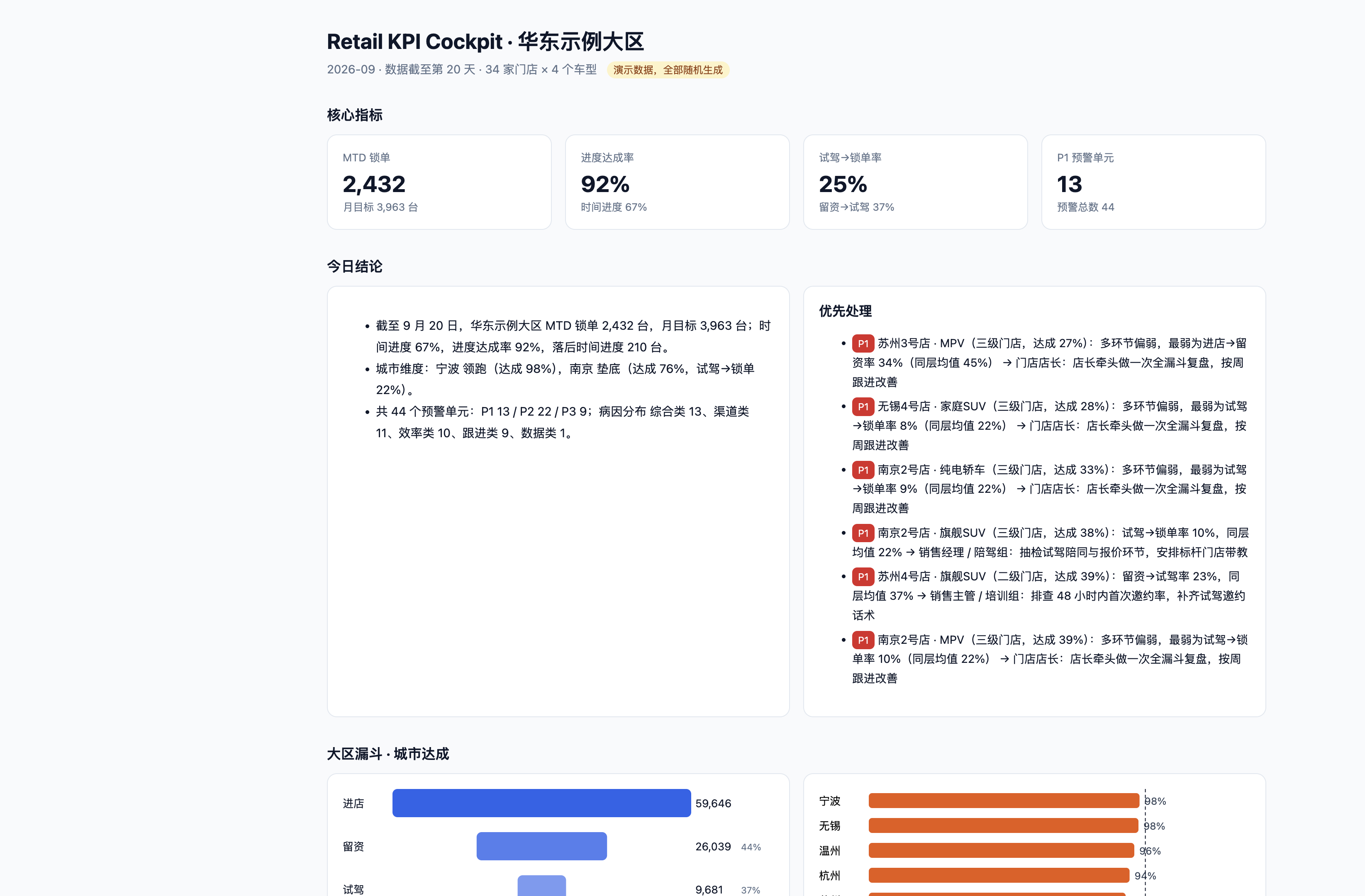Click P1 badge of 无锡4号店 · 家庭SUV
Viewport: 1365px width, 896px height.
(863, 407)
